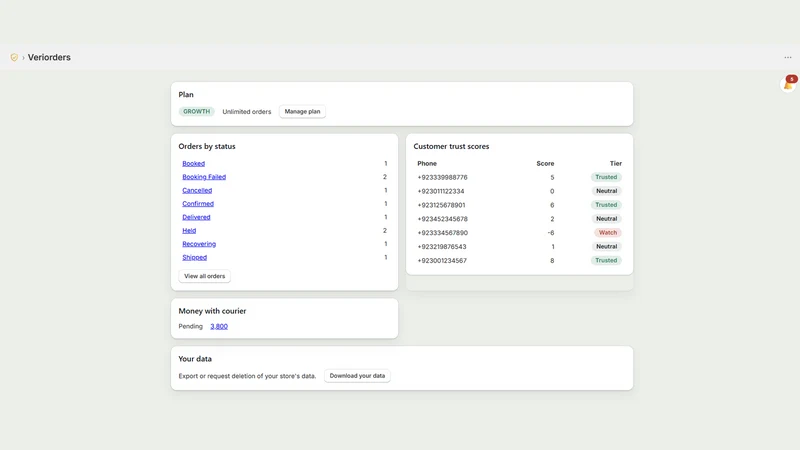Open the three-dot more actions menu
The image size is (800, 450).
pos(788,57)
